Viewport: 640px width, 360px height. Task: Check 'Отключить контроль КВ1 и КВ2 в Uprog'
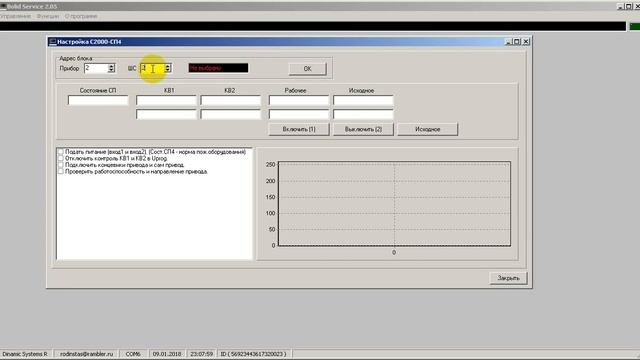click(x=61, y=158)
